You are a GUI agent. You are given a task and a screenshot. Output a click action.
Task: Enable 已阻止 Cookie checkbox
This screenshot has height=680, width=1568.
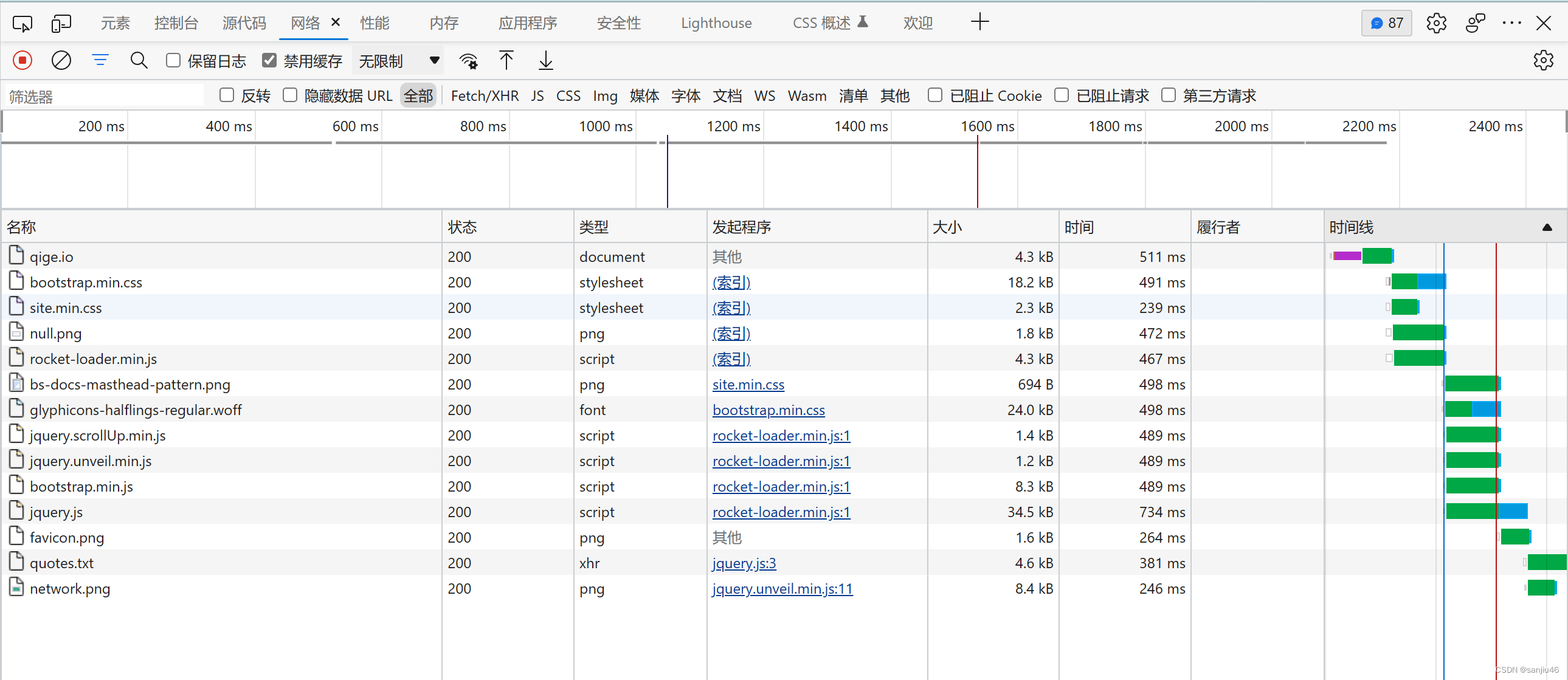click(x=935, y=95)
